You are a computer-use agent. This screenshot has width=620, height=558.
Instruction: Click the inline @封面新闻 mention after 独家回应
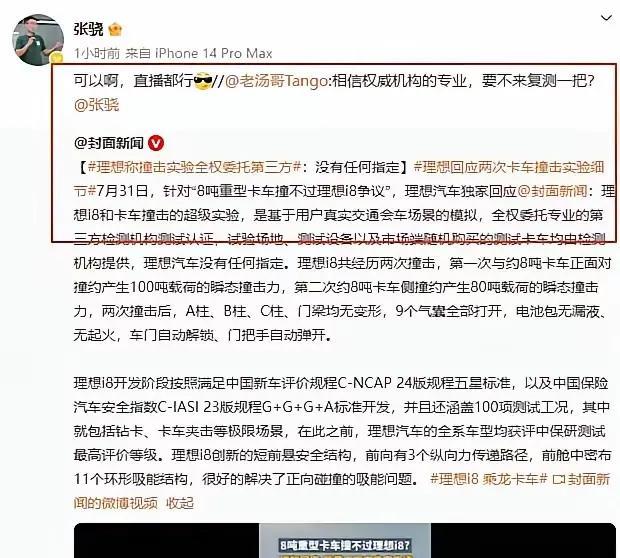click(x=552, y=191)
